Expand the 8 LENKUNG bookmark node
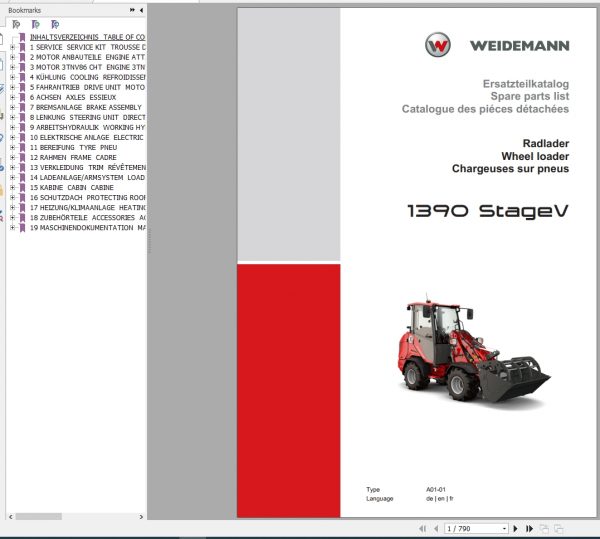 12,117
